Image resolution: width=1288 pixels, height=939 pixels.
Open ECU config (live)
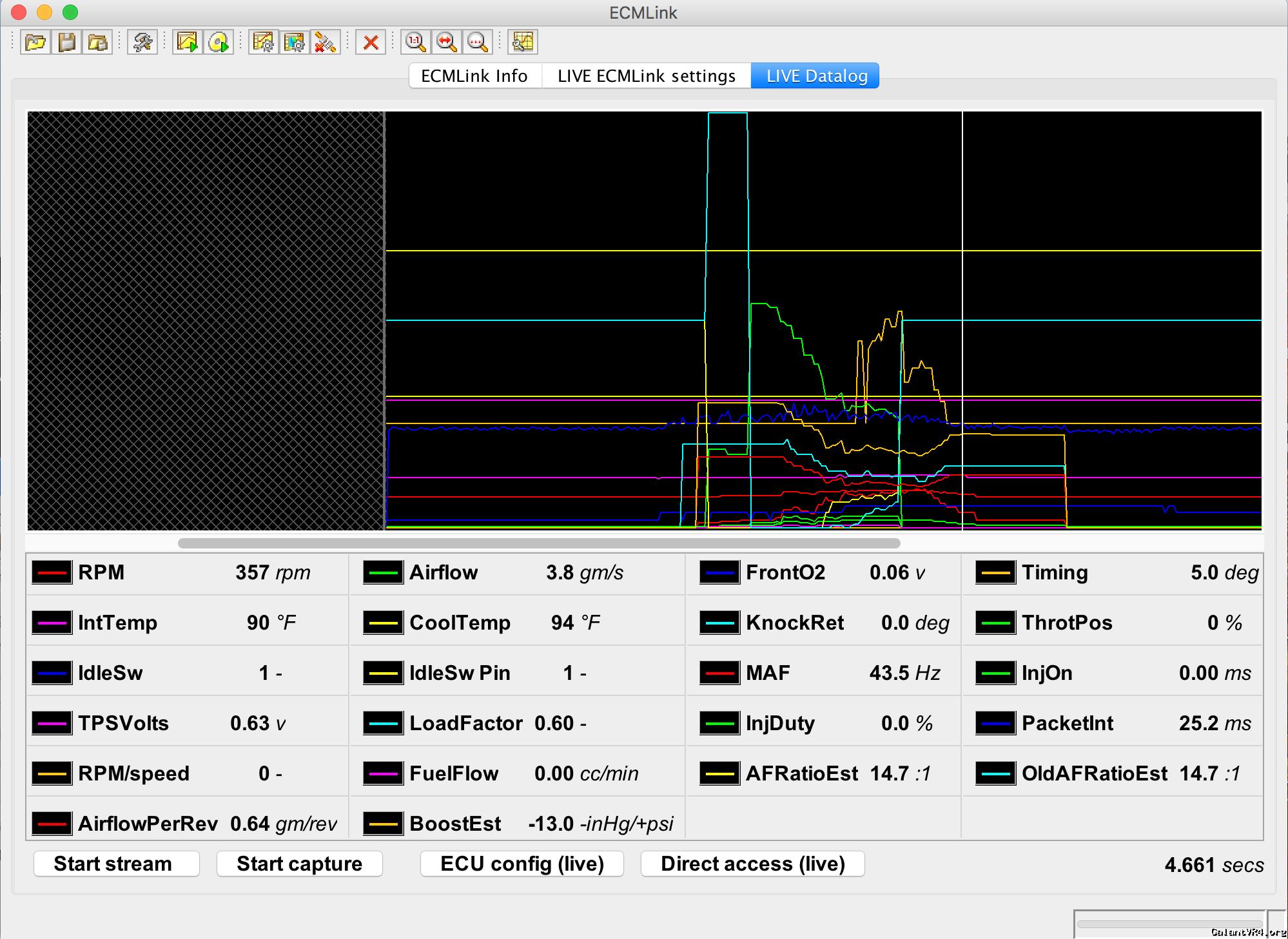coord(522,864)
